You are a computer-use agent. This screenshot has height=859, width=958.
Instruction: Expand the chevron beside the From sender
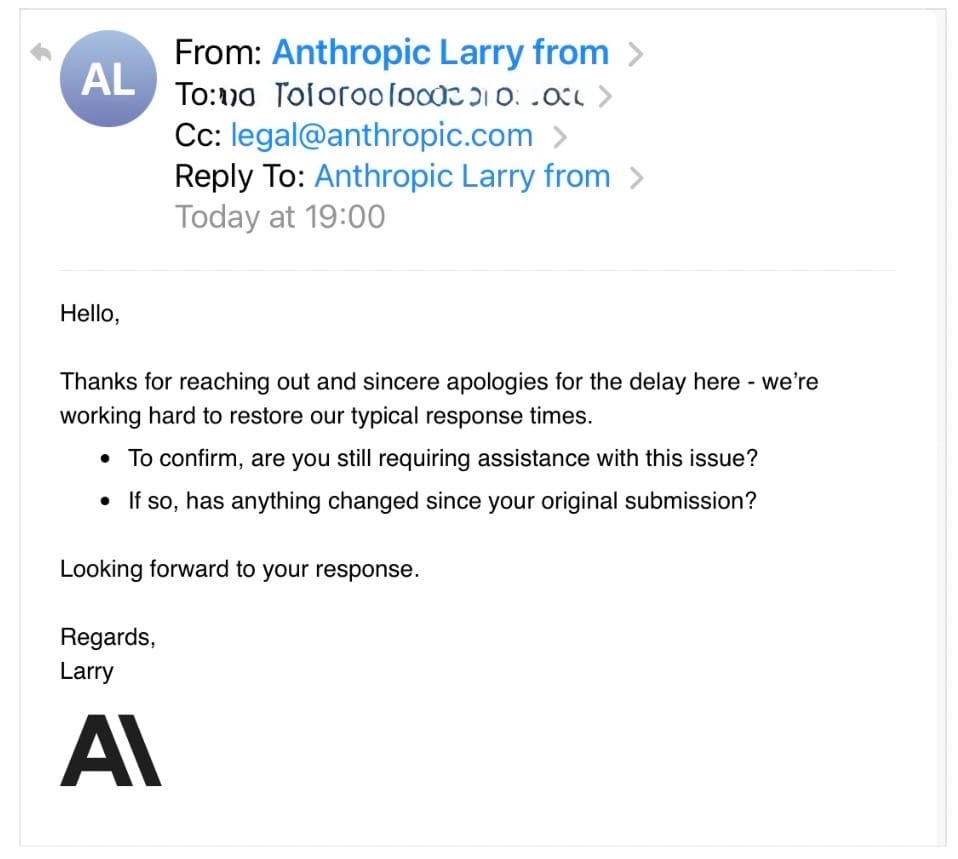click(x=633, y=54)
